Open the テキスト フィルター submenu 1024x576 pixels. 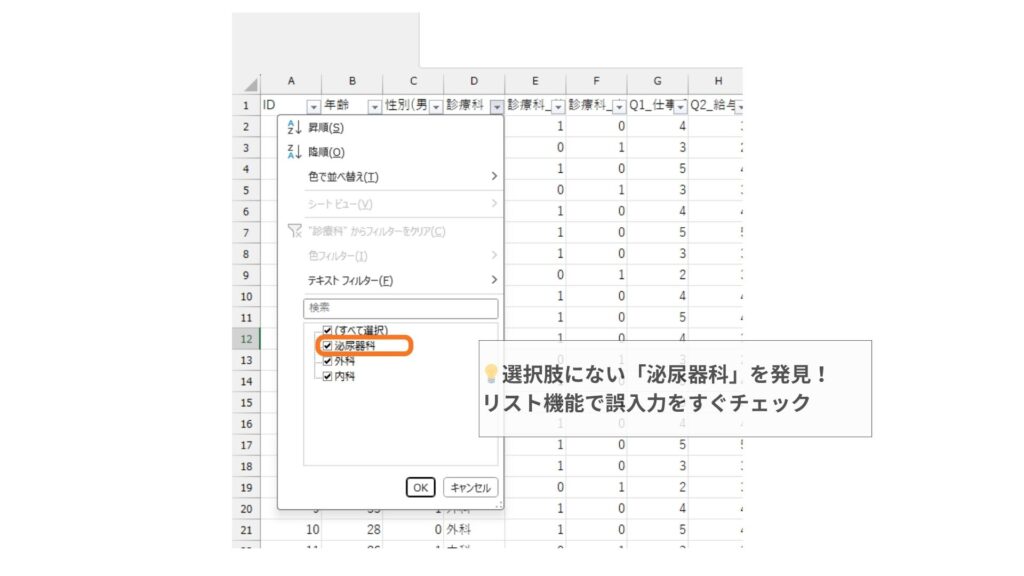[x=400, y=281]
